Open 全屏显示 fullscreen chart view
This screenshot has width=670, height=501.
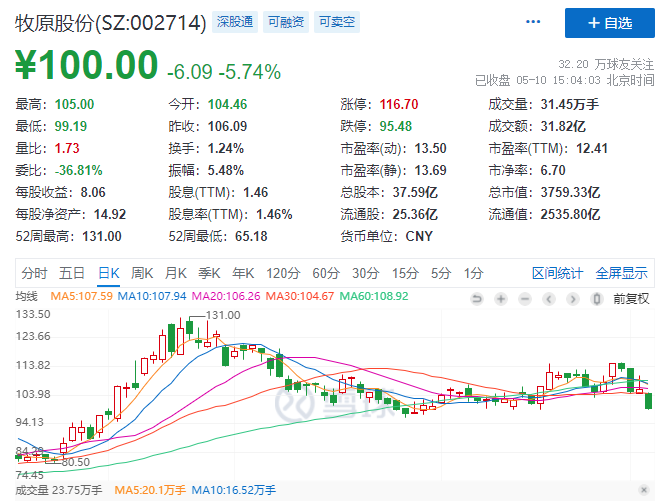pyautogui.click(x=621, y=273)
